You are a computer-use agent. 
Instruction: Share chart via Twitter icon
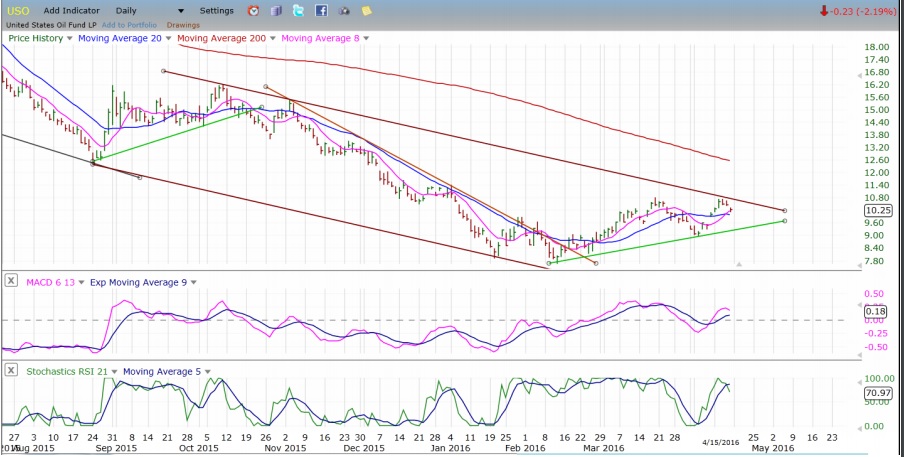298,11
